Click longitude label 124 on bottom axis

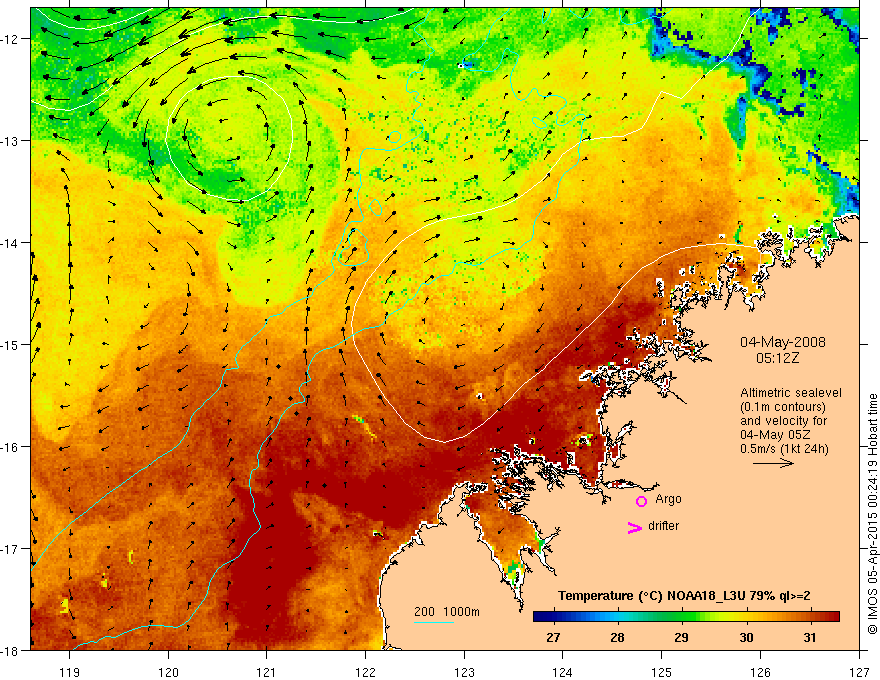[563, 672]
